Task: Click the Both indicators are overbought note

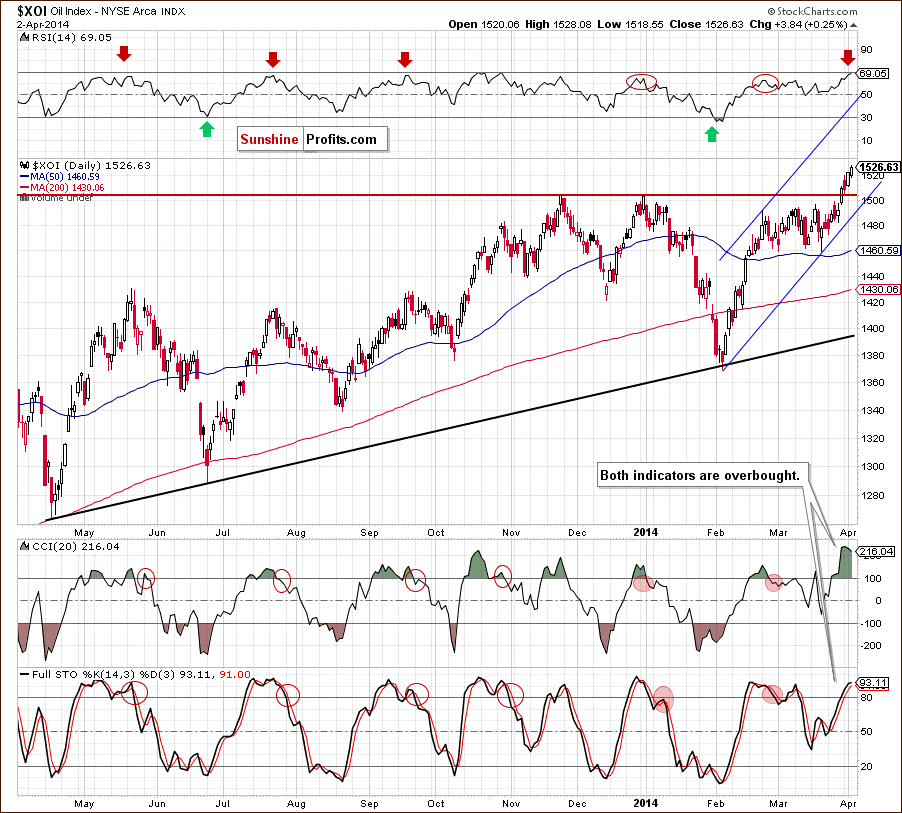Action: (x=702, y=475)
